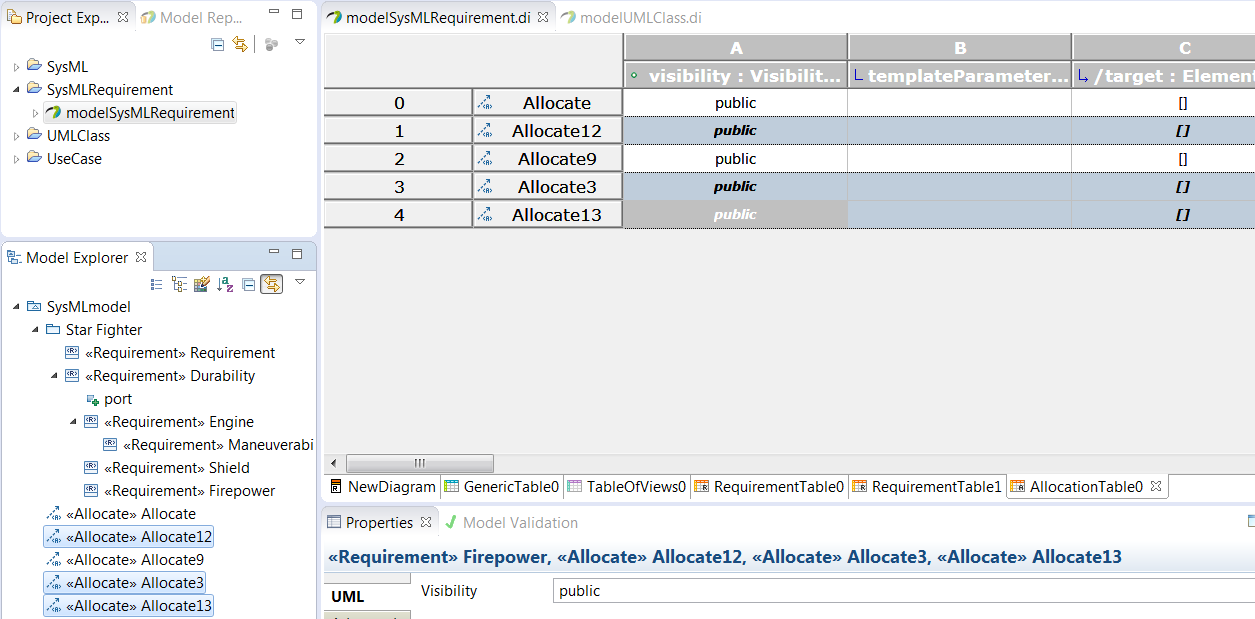Expand the UseCase project folder

click(16, 159)
